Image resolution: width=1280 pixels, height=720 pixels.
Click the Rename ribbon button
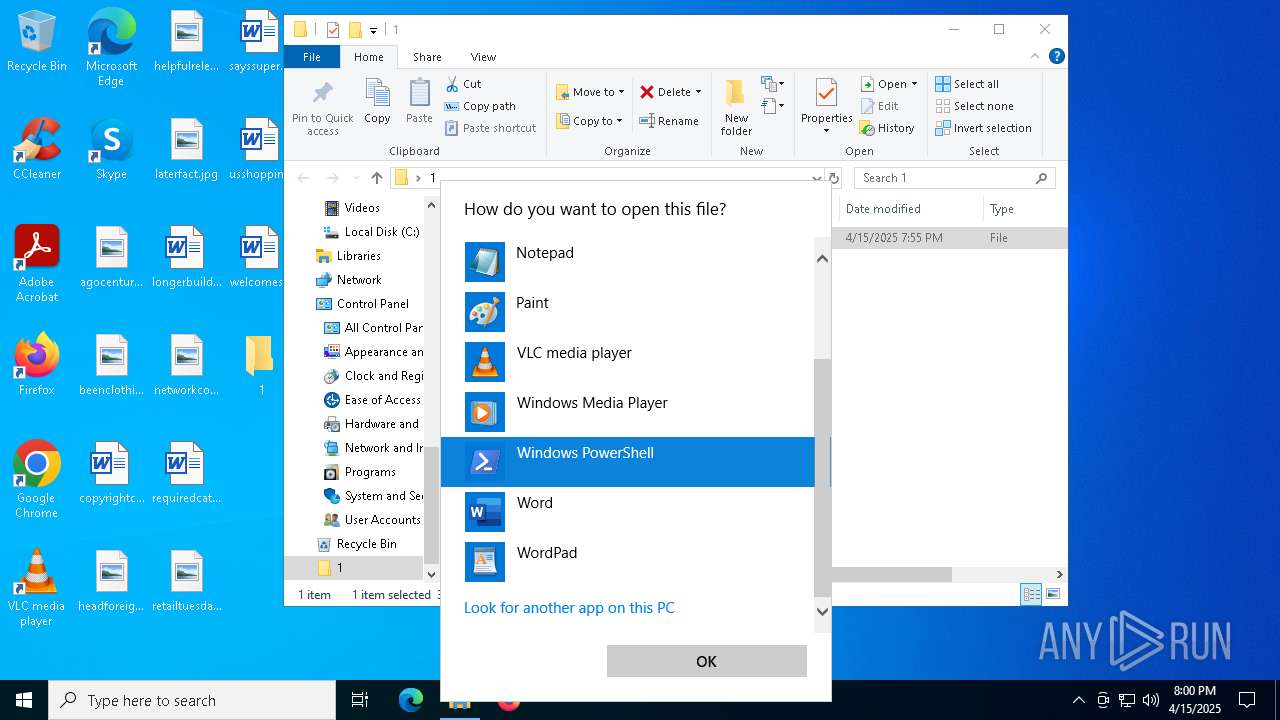669,121
